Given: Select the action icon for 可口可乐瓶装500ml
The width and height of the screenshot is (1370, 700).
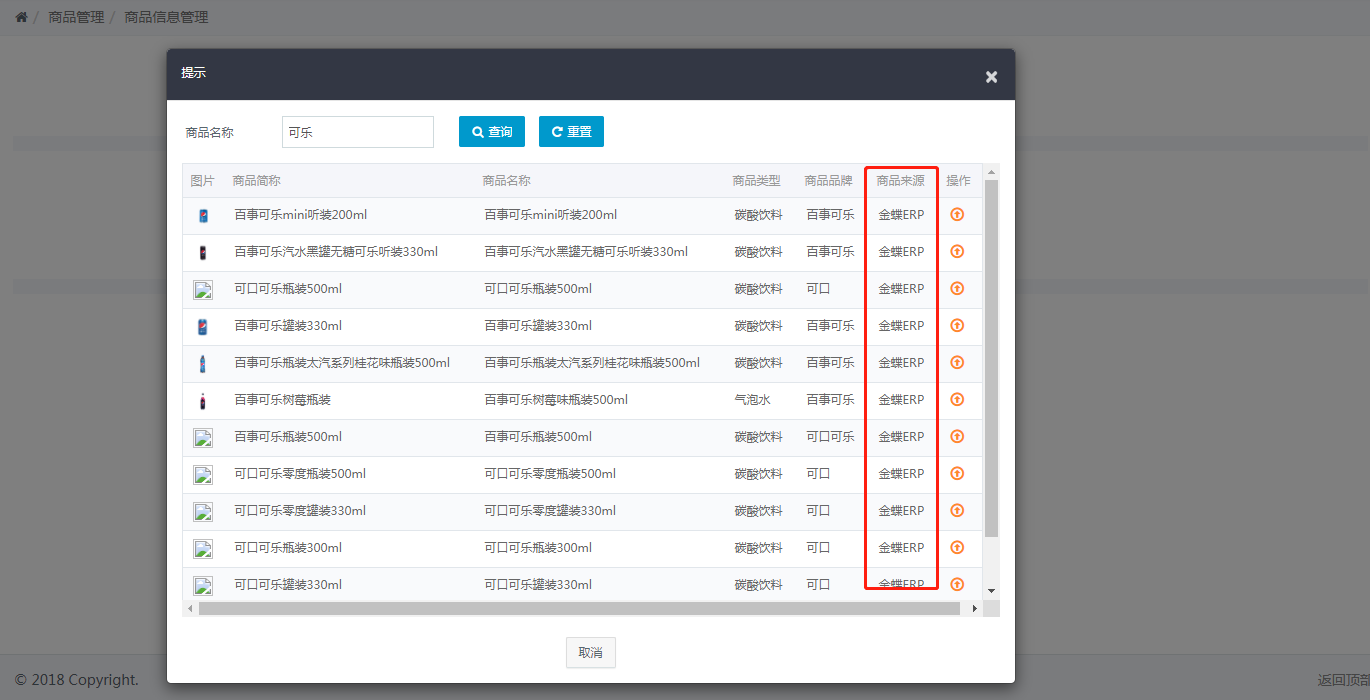Looking at the screenshot, I should click(957, 288).
